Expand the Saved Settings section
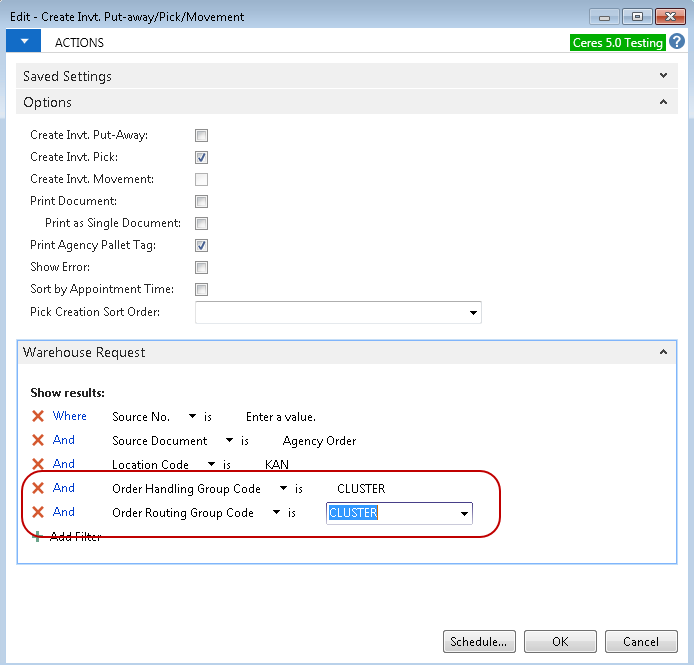Screen dimensions: 694x665 click(663, 76)
